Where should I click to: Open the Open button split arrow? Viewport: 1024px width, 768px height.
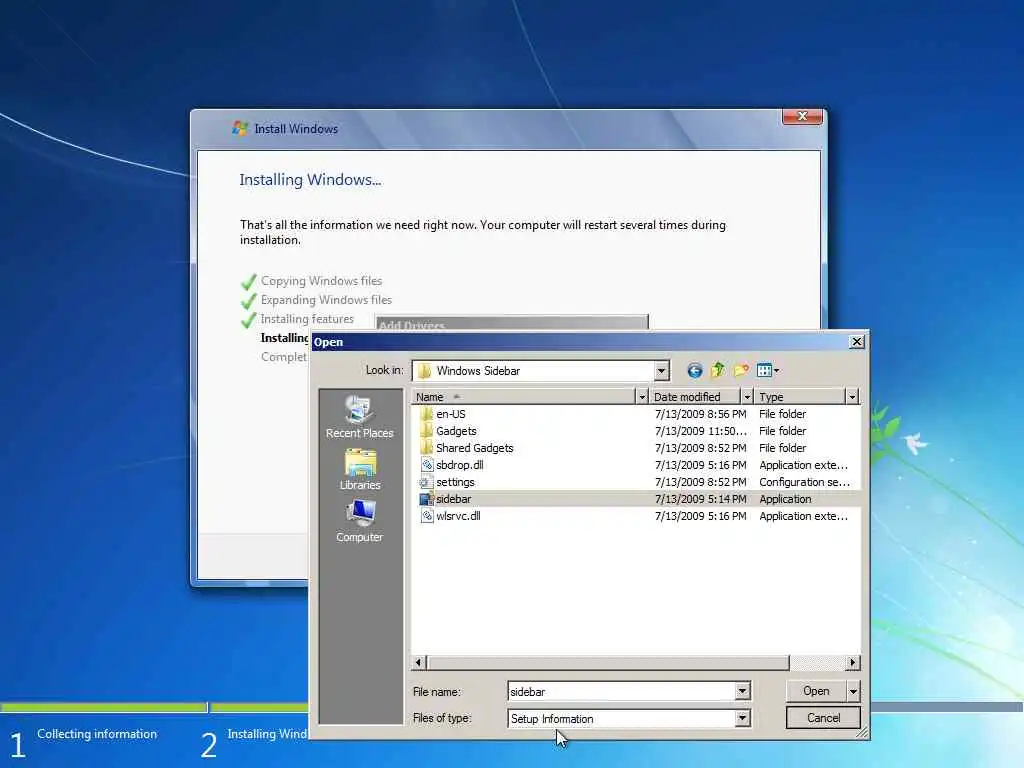coord(854,691)
